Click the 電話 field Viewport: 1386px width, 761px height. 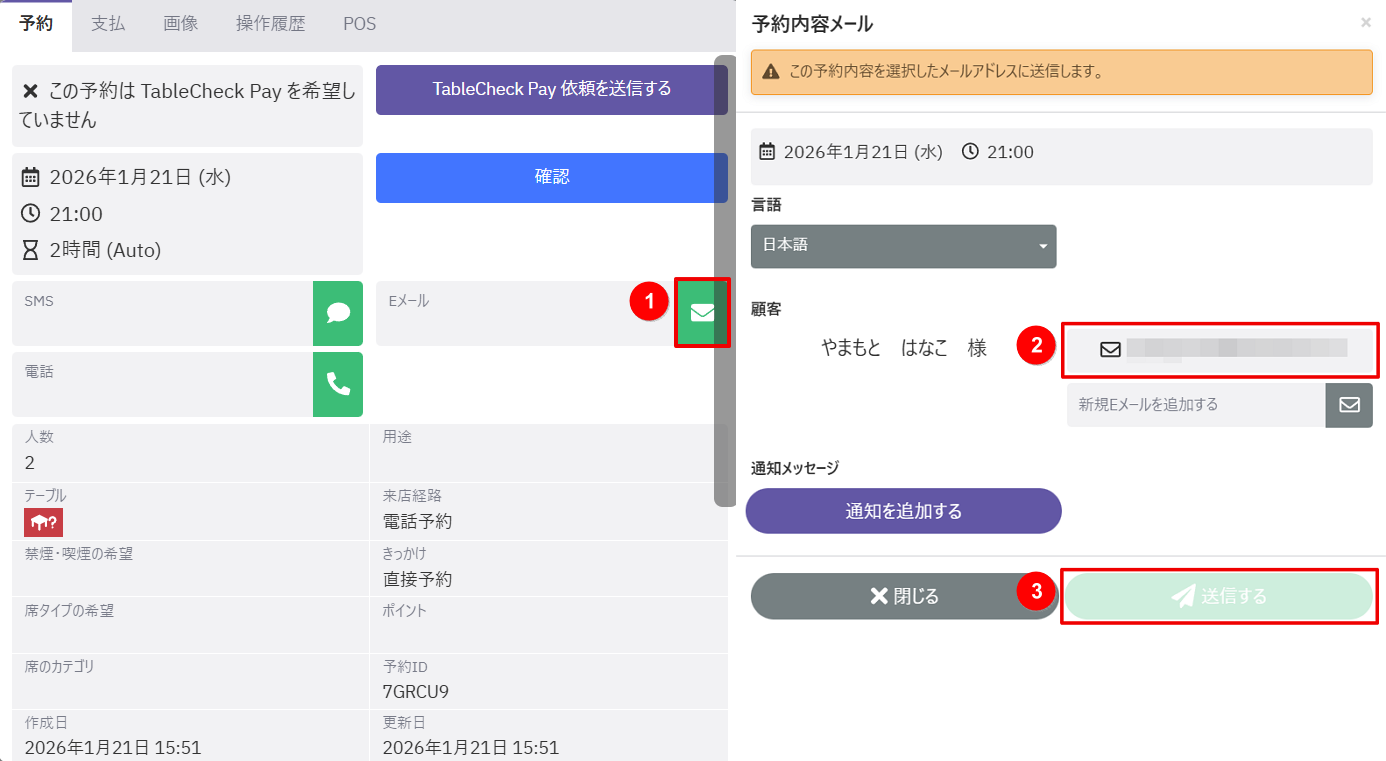tap(162, 384)
